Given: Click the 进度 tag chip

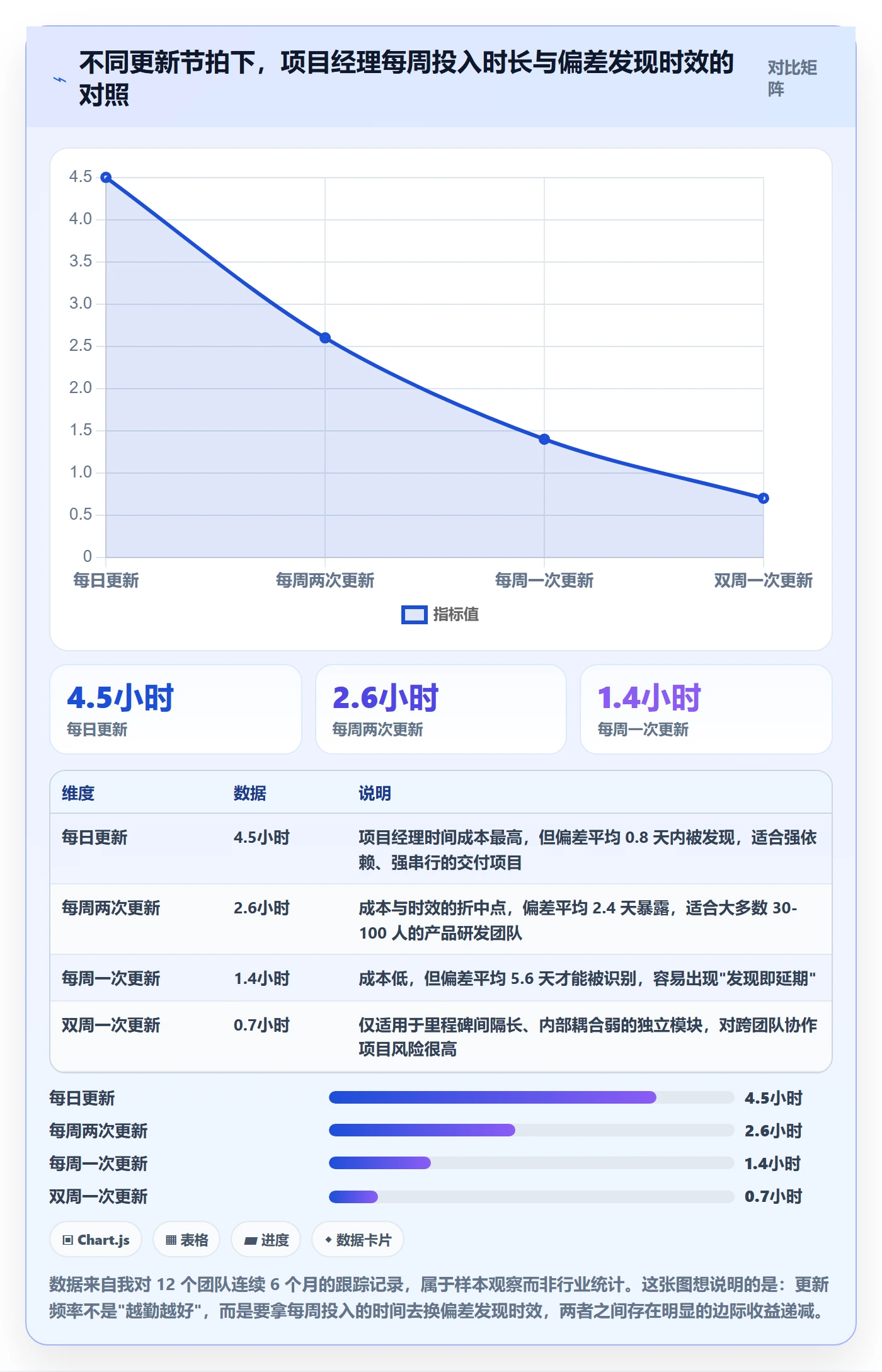Looking at the screenshot, I should (x=266, y=1240).
